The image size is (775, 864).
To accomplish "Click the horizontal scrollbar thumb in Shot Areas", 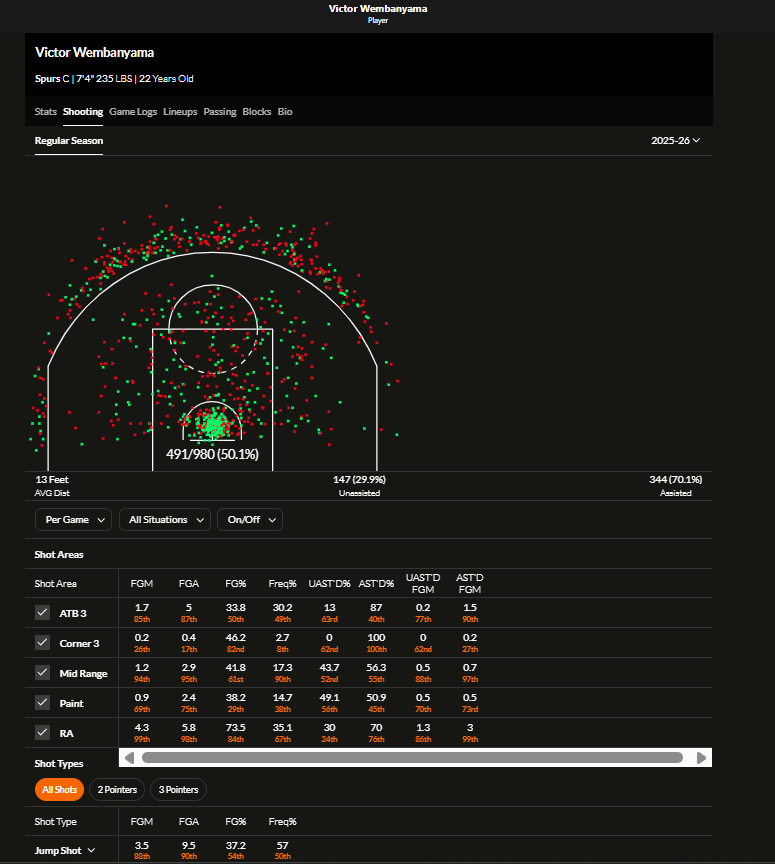I will pyautogui.click(x=412, y=758).
